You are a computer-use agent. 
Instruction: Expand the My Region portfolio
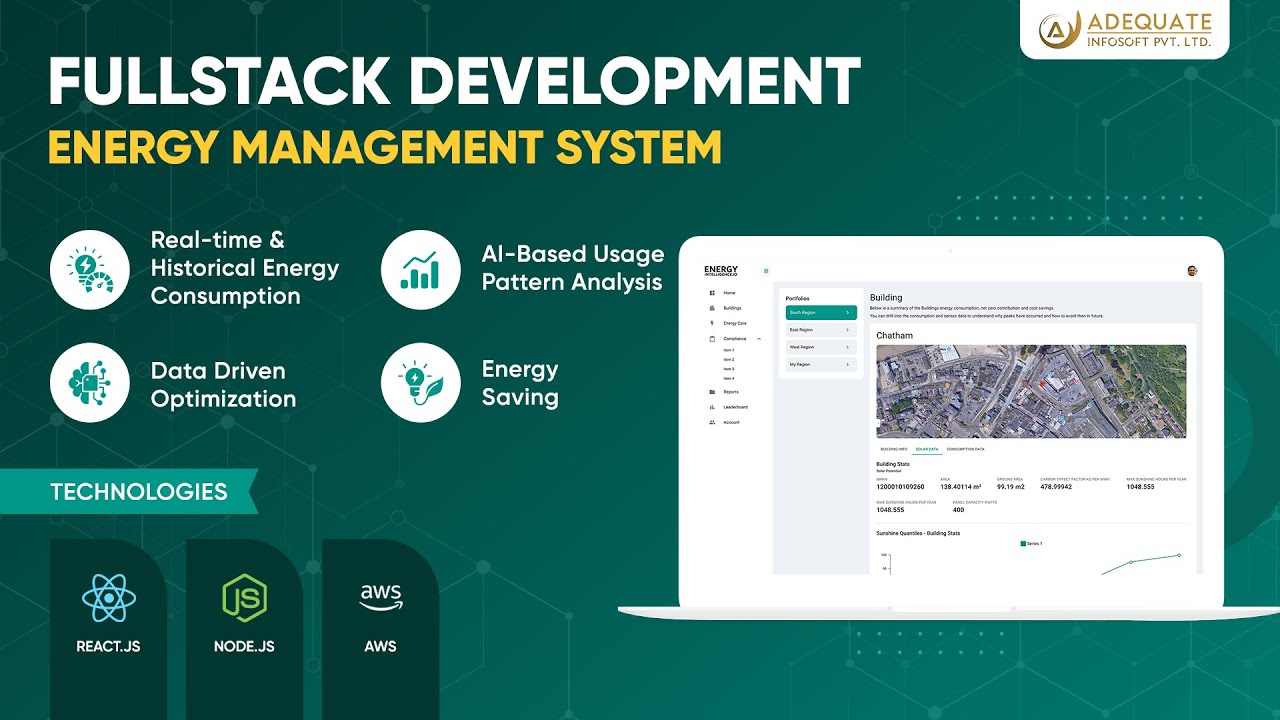click(x=821, y=365)
